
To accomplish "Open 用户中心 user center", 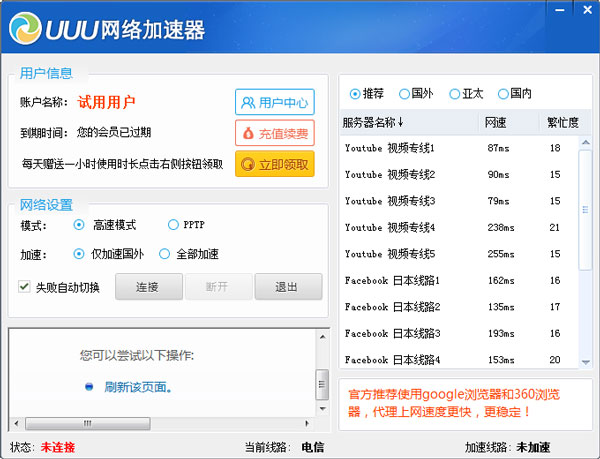I will 275,102.
